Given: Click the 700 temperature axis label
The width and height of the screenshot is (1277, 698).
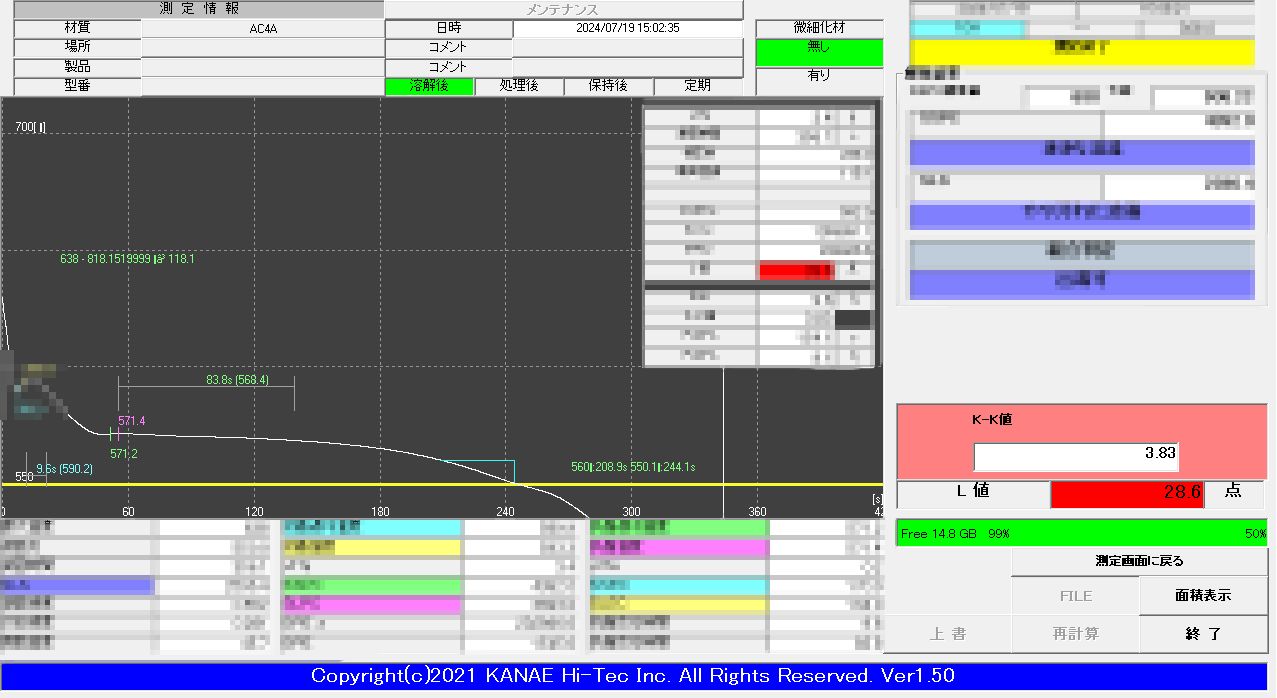Looking at the screenshot, I should [x=30, y=128].
